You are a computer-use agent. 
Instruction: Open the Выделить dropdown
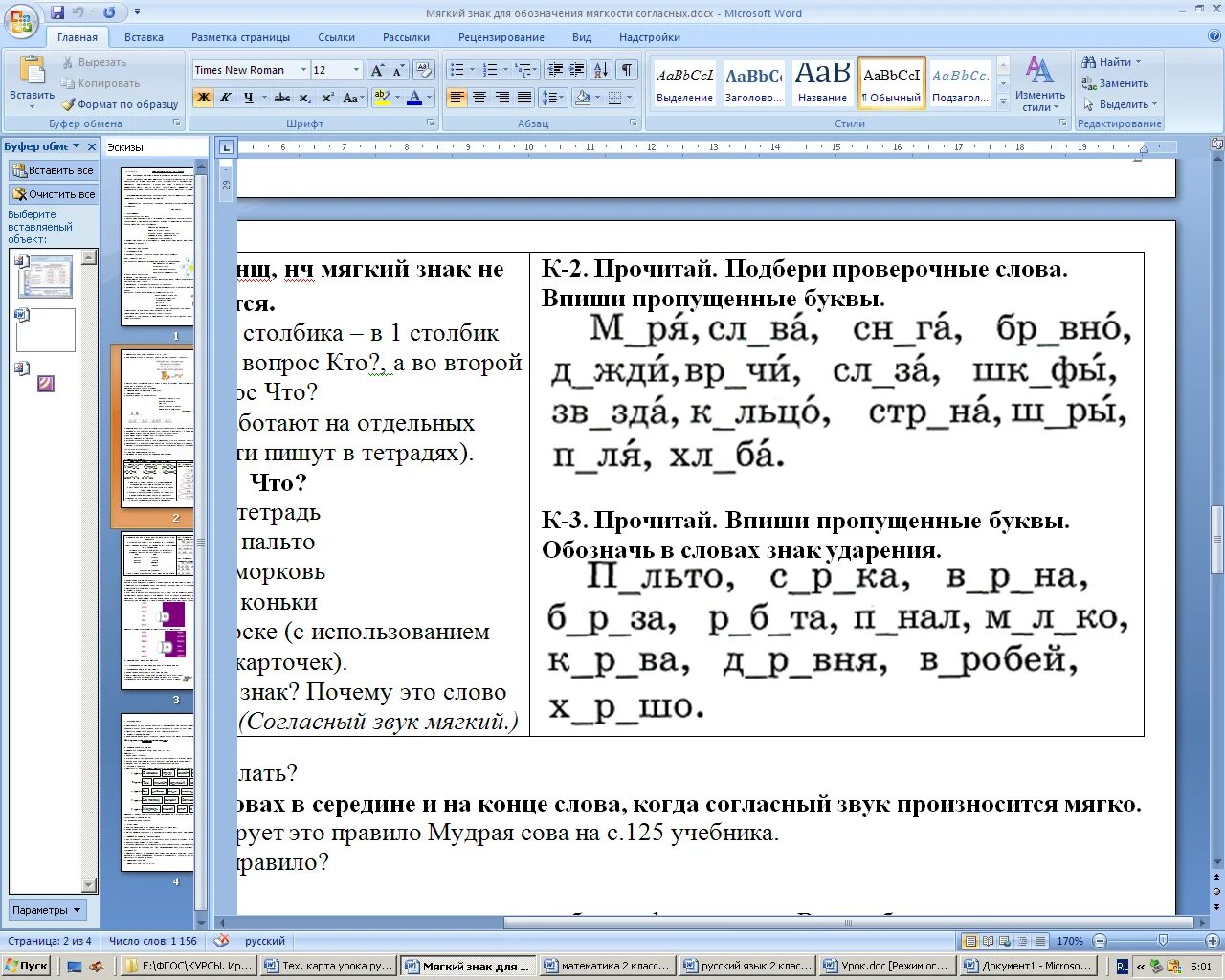(1120, 104)
